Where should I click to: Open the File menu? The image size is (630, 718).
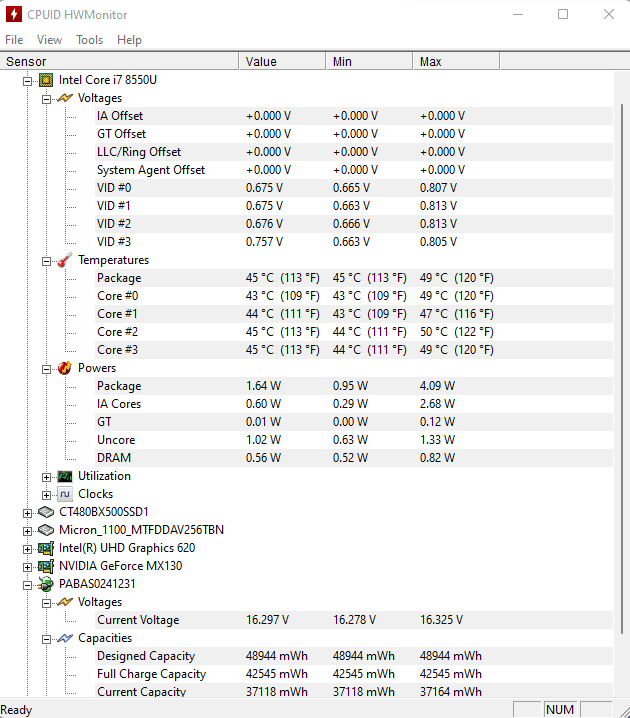pyautogui.click(x=14, y=40)
